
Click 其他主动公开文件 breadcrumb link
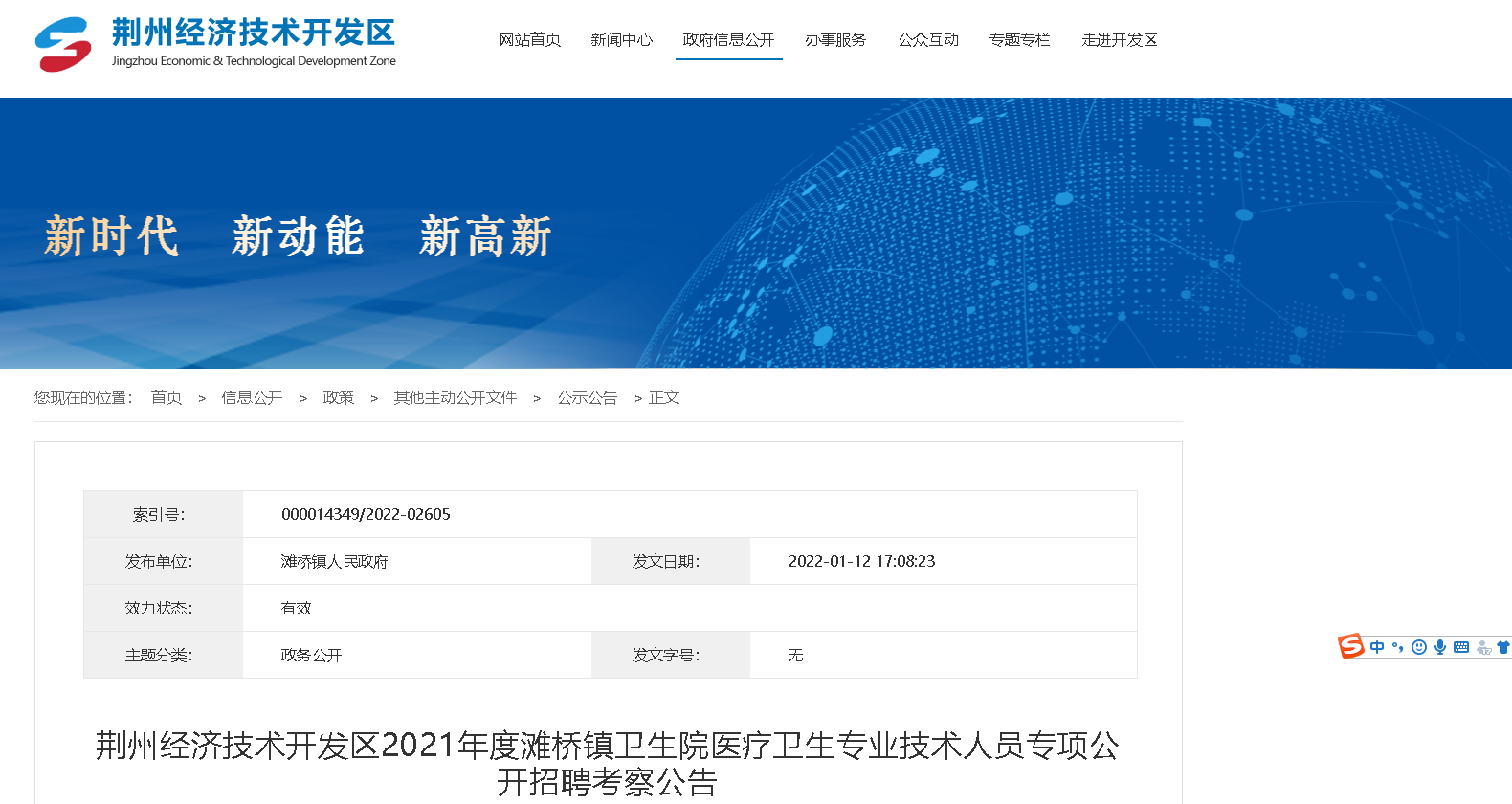pos(456,397)
